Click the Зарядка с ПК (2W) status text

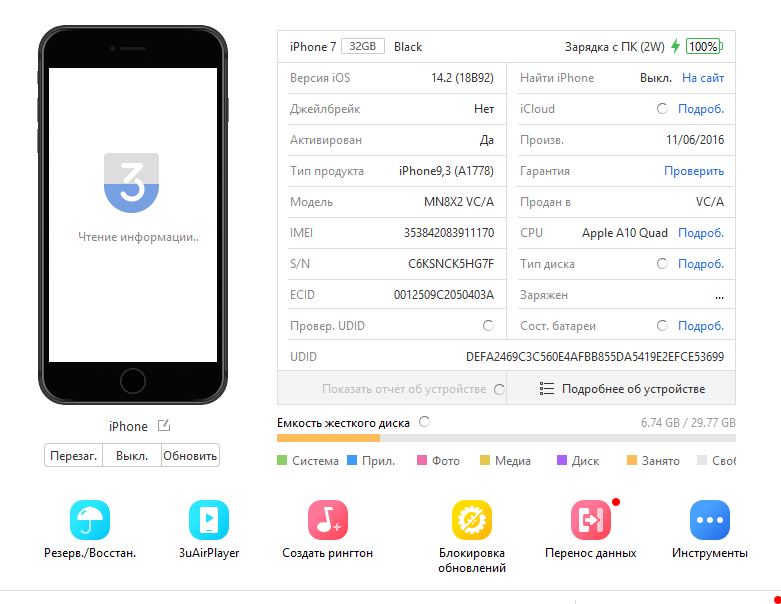pyautogui.click(x=615, y=47)
